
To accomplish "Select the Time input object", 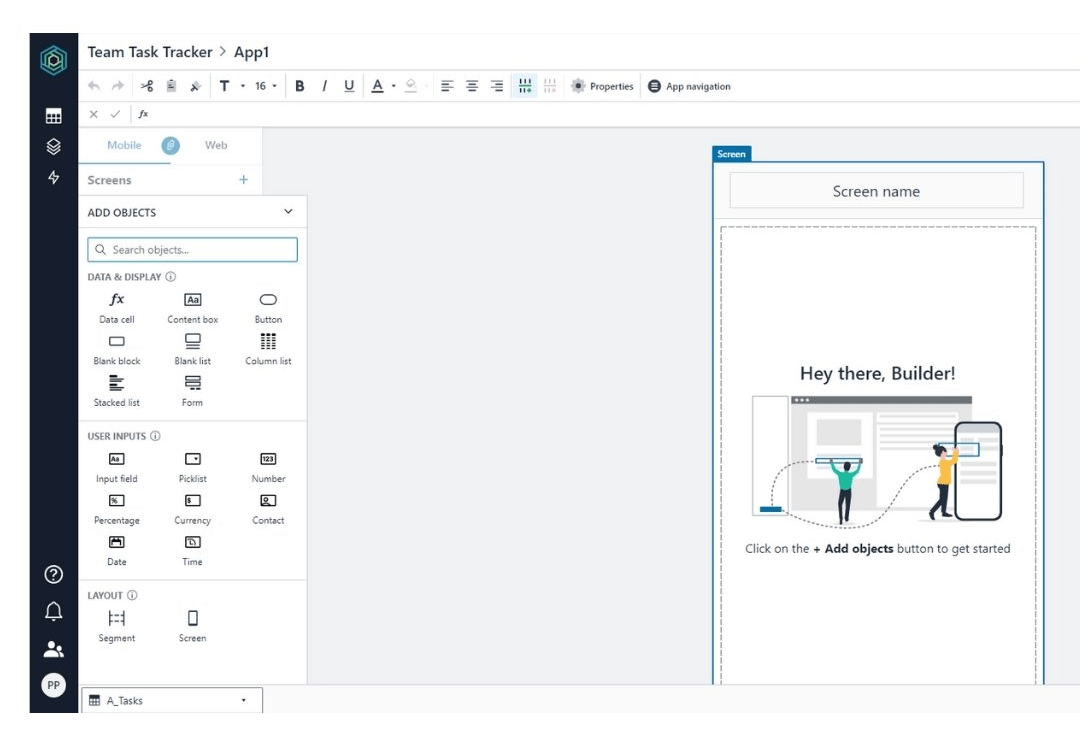I will (x=193, y=551).
